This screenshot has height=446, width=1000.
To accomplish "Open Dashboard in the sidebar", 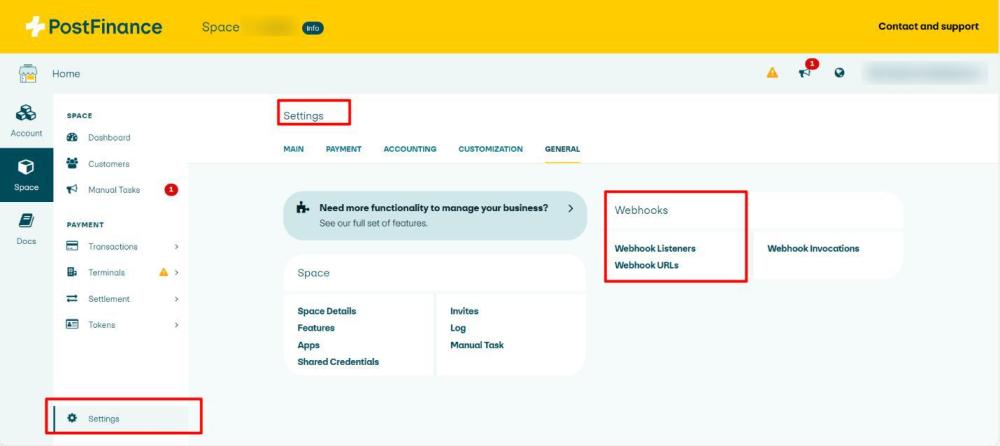I will (109, 137).
